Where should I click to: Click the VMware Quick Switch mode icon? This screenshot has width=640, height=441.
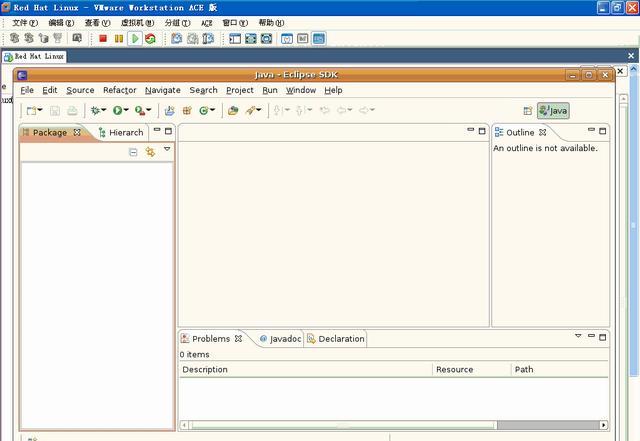[266, 39]
